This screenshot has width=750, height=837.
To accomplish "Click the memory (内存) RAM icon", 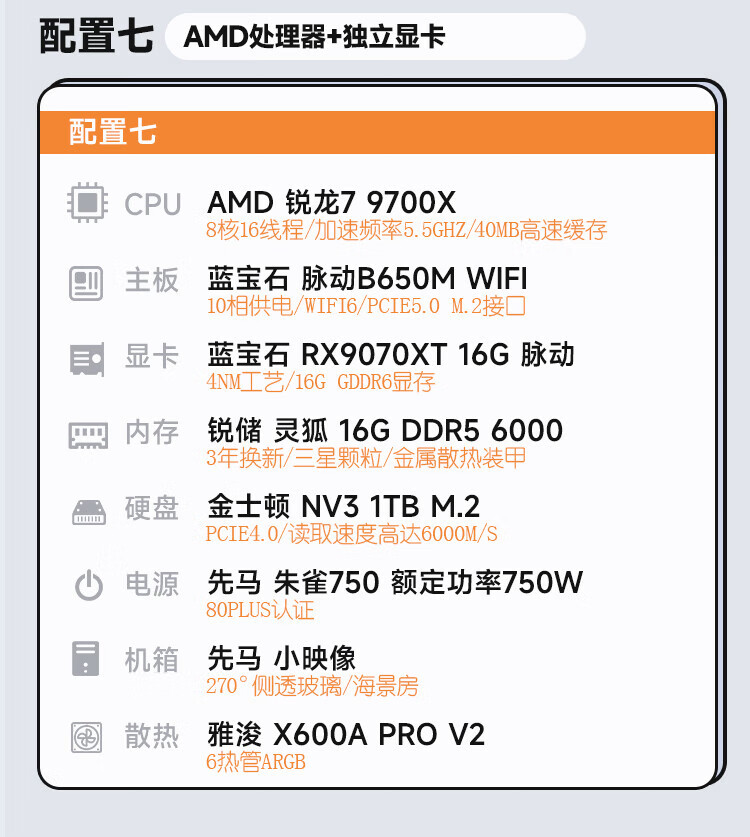I will click(x=87, y=434).
